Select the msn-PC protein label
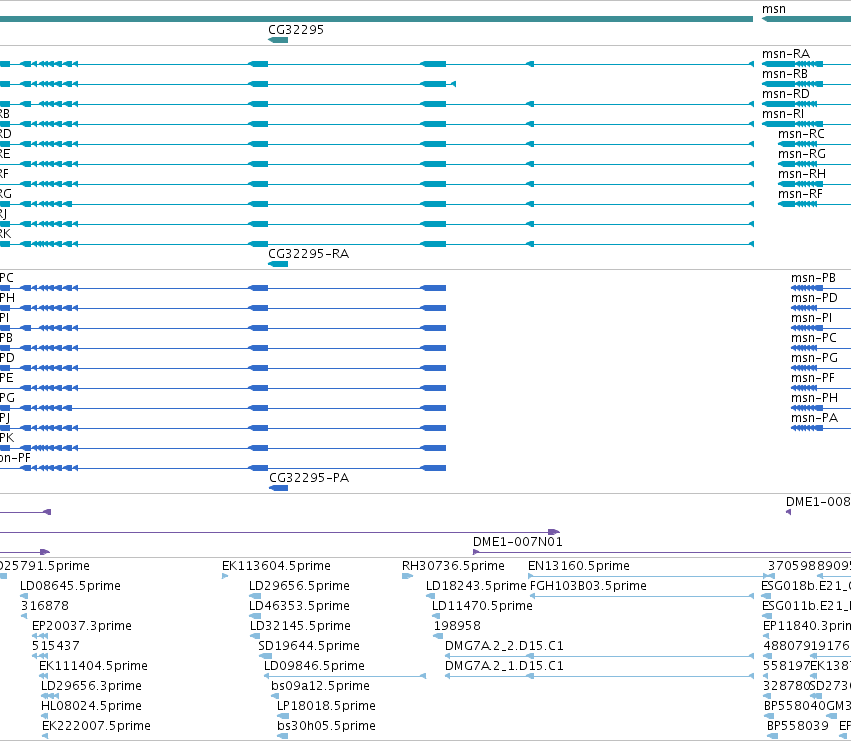This screenshot has height=741, width=851. click(814, 338)
